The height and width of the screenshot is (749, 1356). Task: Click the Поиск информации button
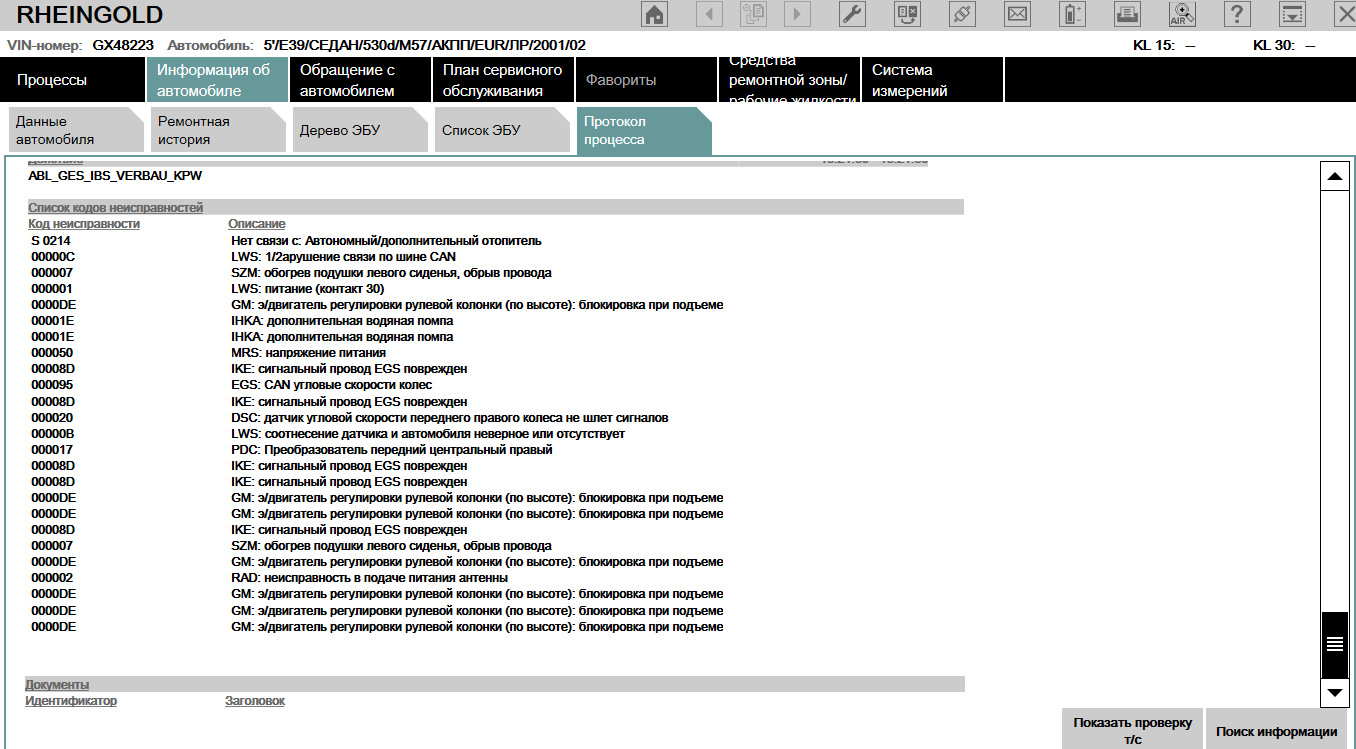click(1277, 731)
